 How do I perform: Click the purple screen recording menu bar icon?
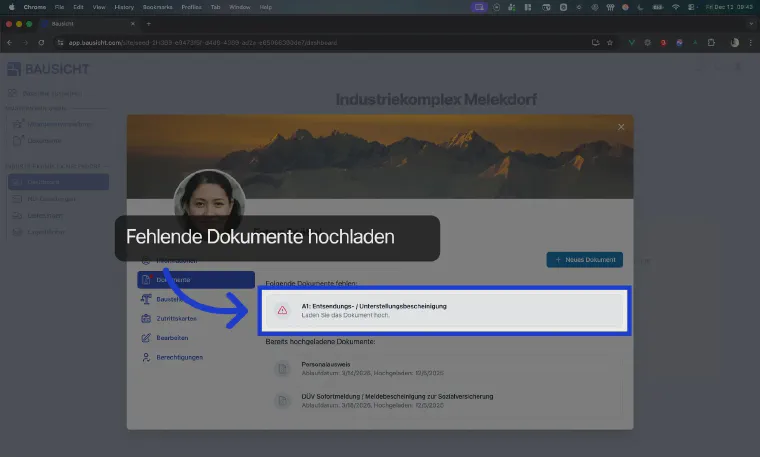click(479, 7)
